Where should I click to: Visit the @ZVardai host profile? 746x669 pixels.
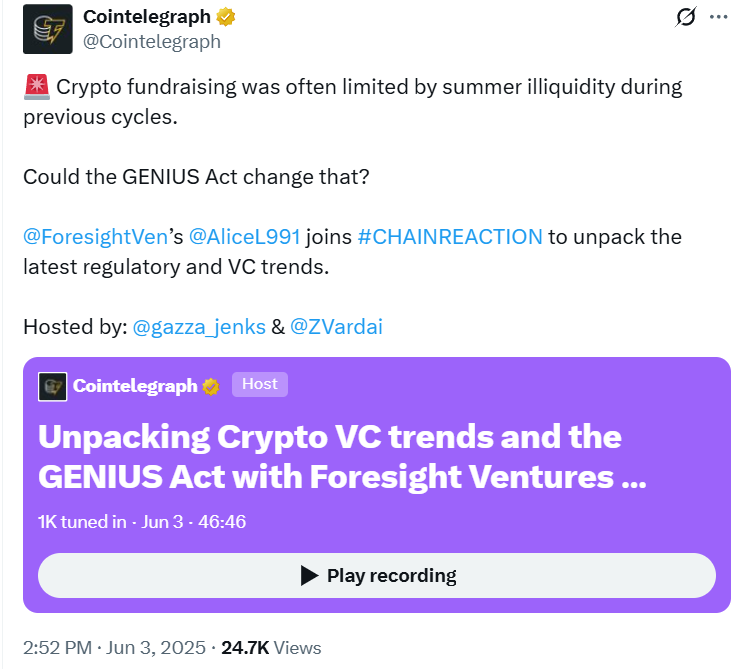coord(336,327)
